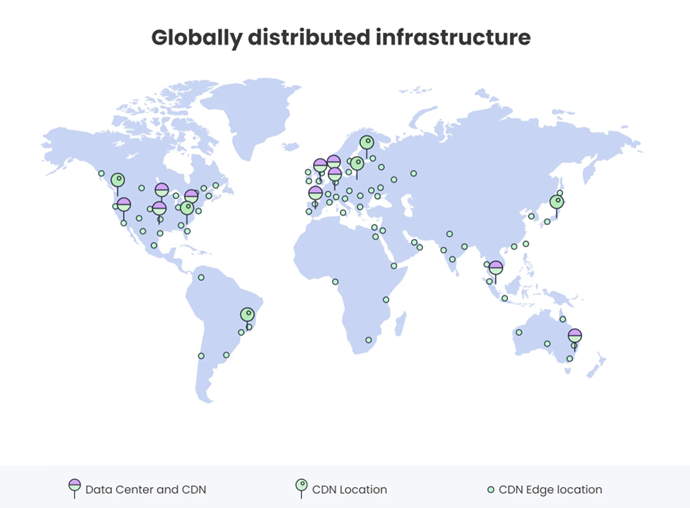The height and width of the screenshot is (508, 690).
Task: Click the CDN Edge dot near Buenos Aires
Action: pos(226,355)
